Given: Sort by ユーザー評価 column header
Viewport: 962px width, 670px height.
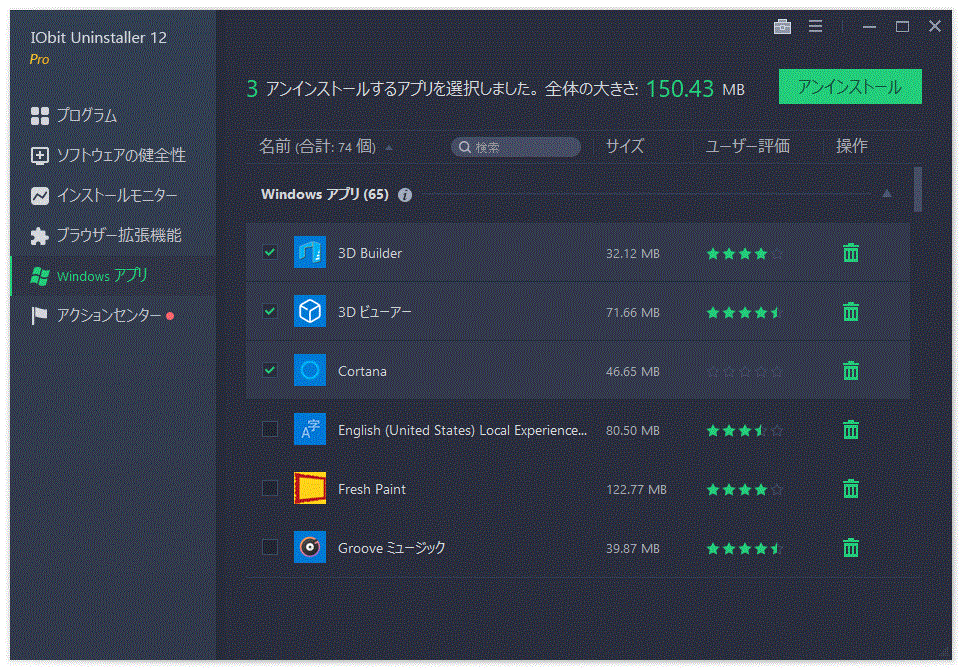Looking at the screenshot, I should click(x=747, y=146).
